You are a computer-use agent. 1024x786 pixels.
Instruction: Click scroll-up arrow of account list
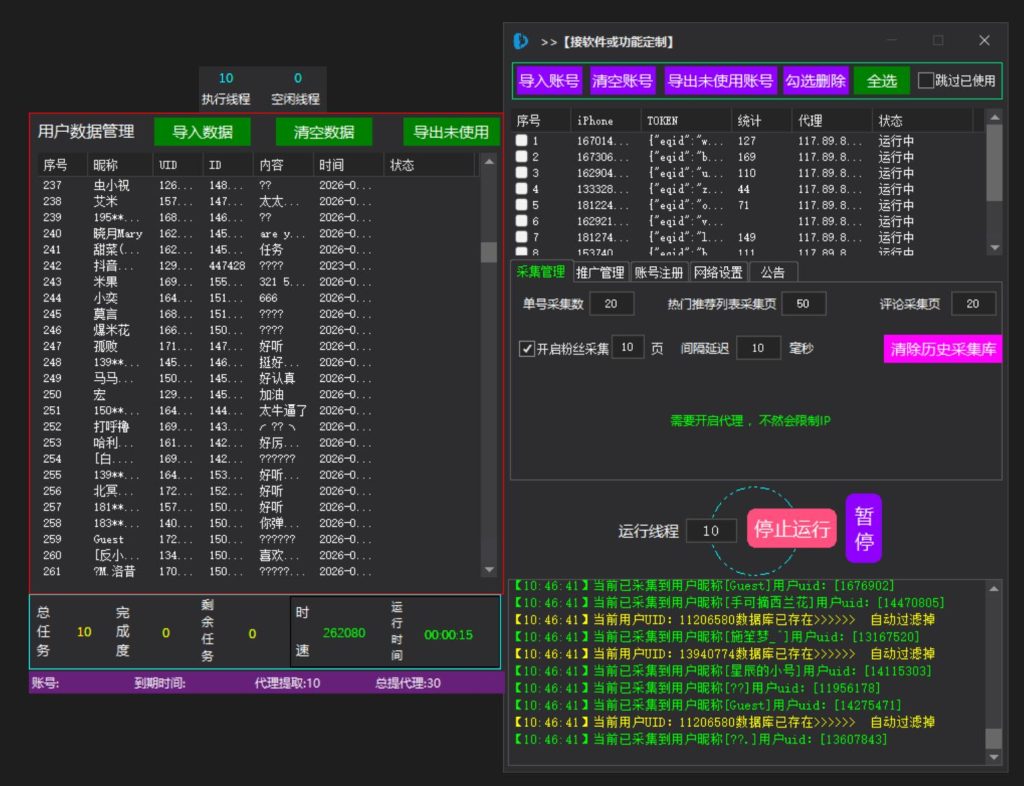(x=994, y=118)
